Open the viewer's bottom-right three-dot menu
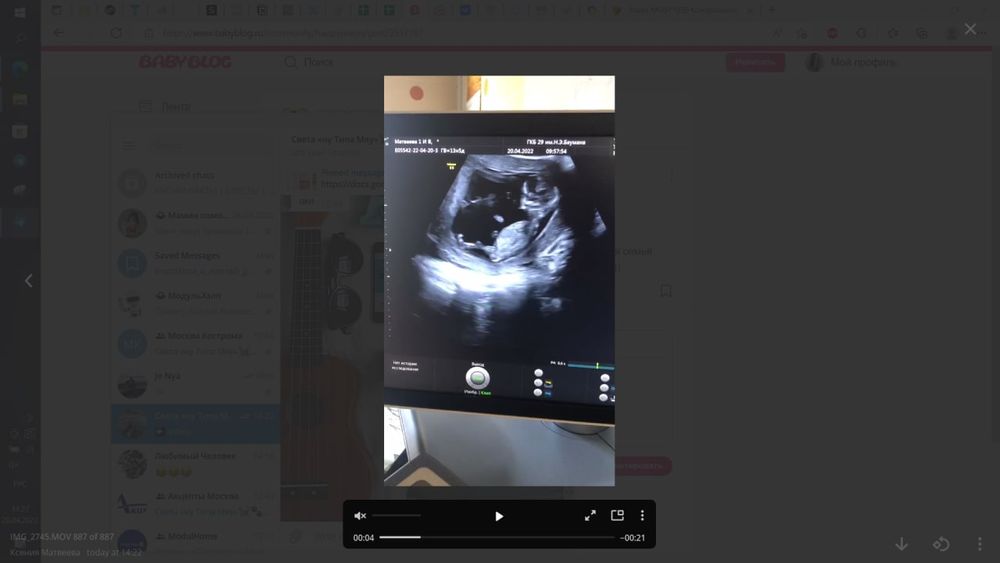Viewport: 1000px width, 563px height. click(x=980, y=544)
